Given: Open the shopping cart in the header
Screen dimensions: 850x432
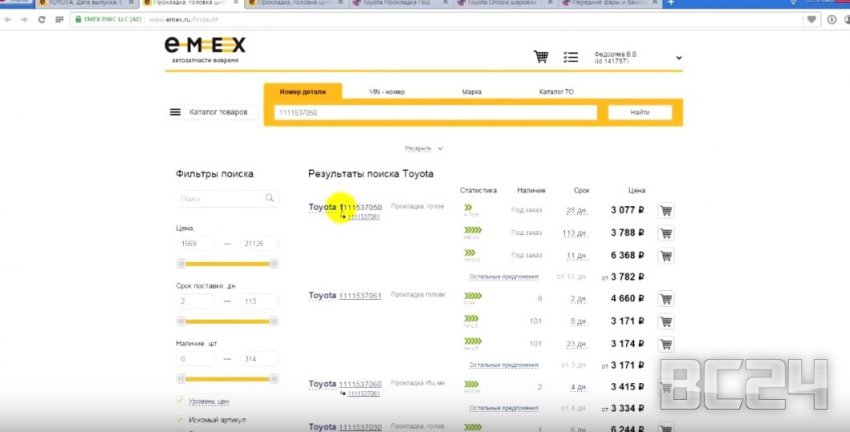Looking at the screenshot, I should pyautogui.click(x=541, y=57).
